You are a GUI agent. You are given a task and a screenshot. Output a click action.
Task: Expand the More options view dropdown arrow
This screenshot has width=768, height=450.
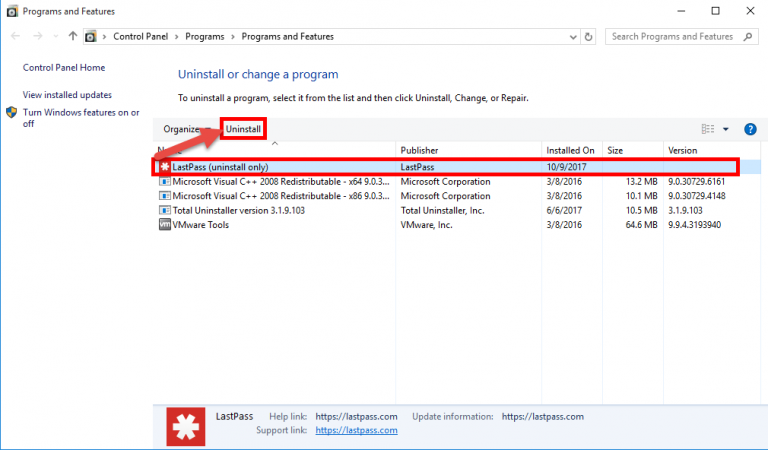click(726, 129)
